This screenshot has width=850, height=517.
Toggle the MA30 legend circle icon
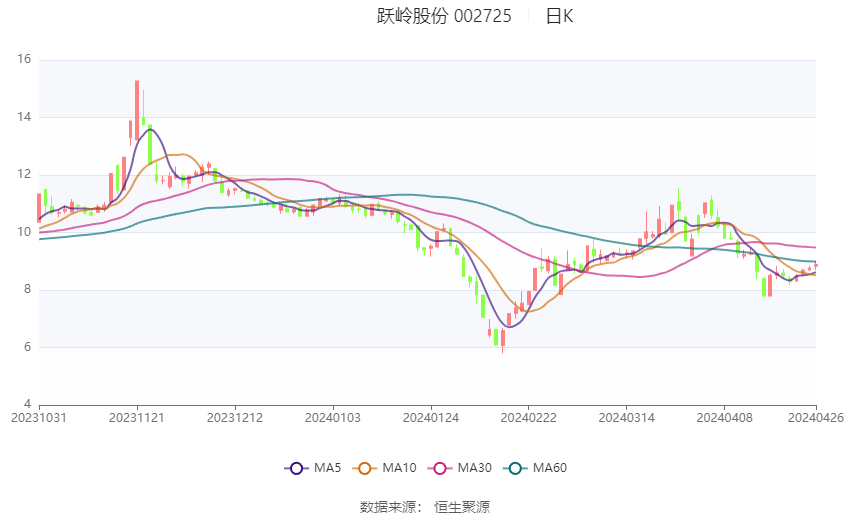(440, 468)
